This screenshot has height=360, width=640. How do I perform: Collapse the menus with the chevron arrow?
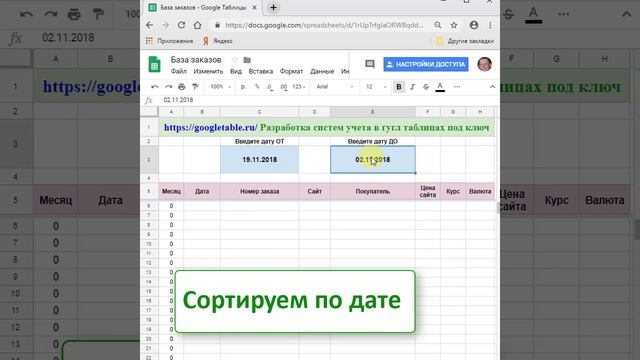(x=492, y=87)
